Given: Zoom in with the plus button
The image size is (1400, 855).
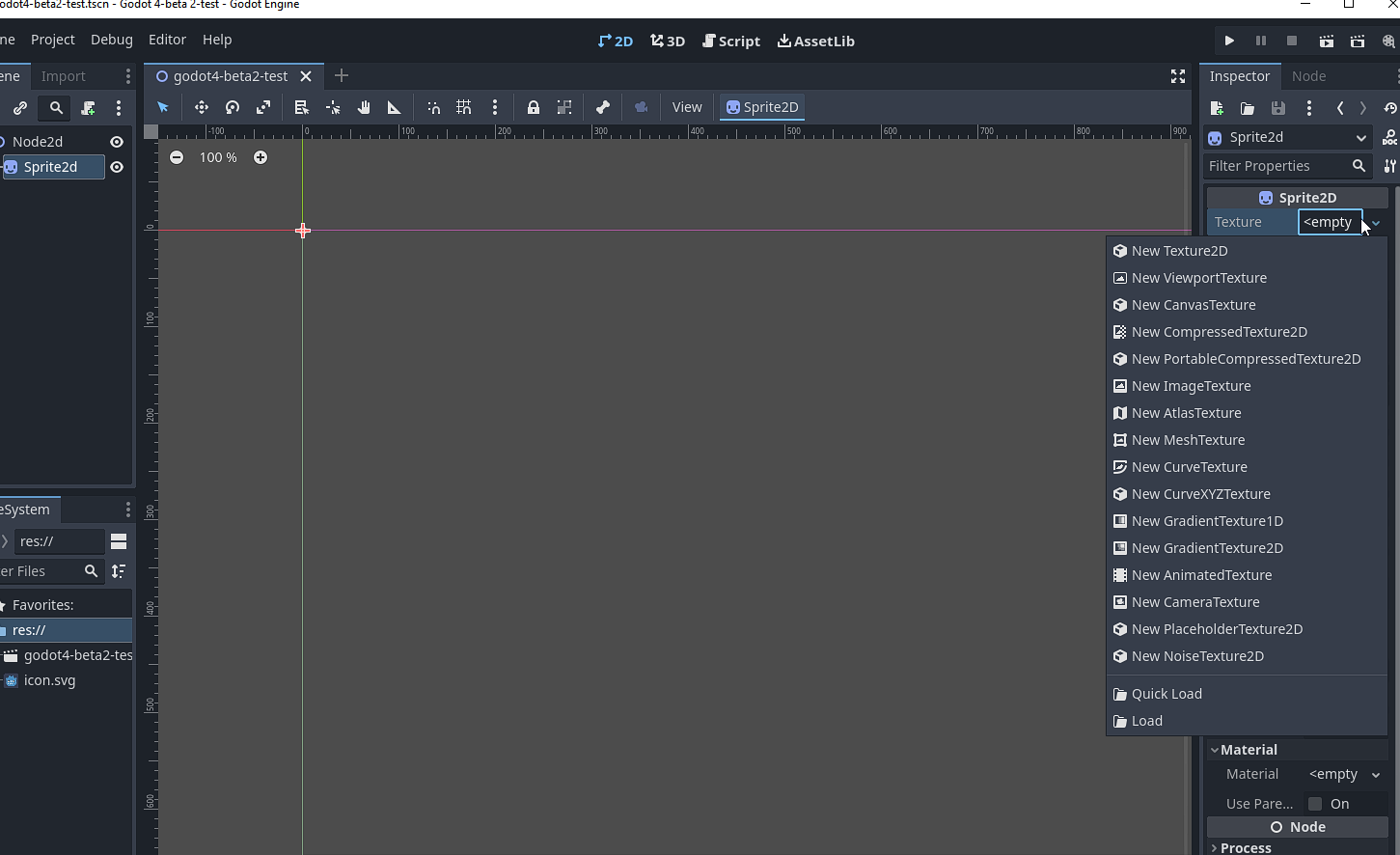Looking at the screenshot, I should pyautogui.click(x=261, y=157).
